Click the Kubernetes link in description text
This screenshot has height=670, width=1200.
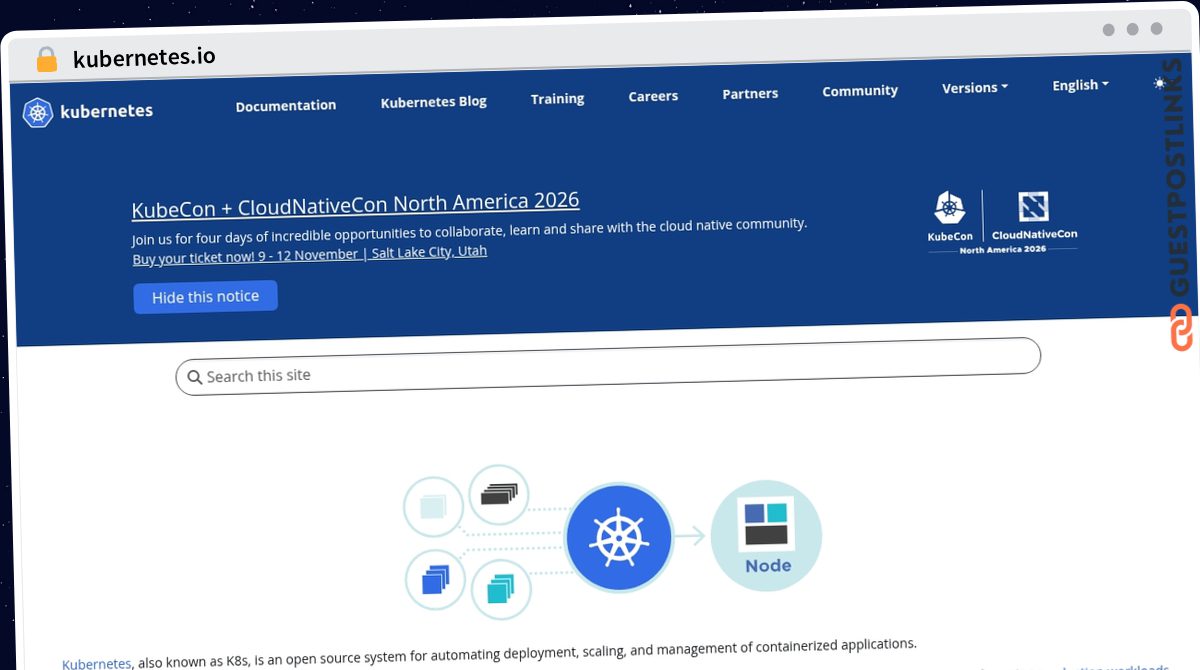coord(96,663)
